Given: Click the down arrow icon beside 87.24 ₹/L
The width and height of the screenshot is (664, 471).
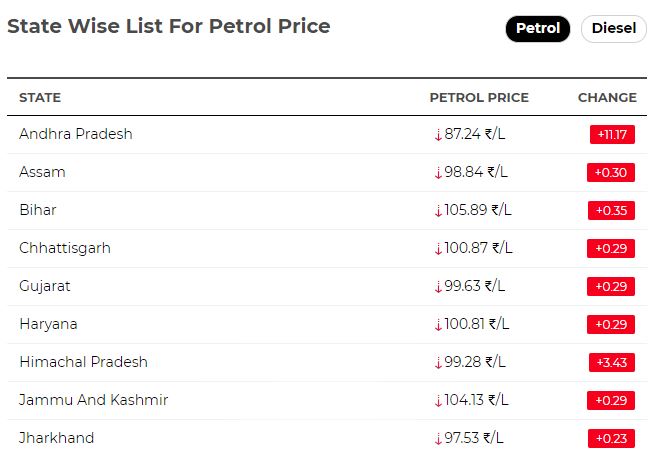Looking at the screenshot, I should pos(438,135).
